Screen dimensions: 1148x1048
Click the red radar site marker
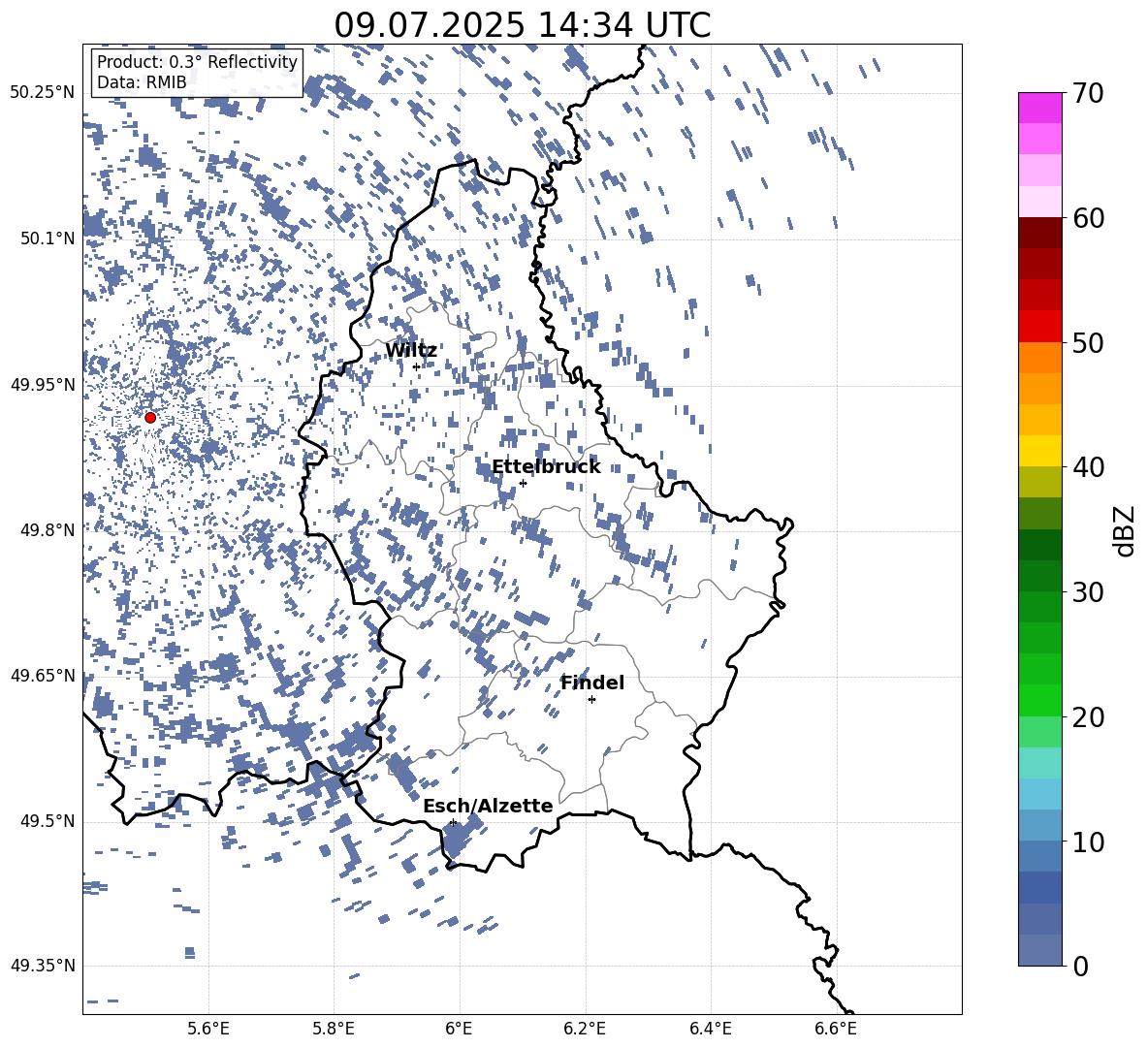click(x=150, y=417)
